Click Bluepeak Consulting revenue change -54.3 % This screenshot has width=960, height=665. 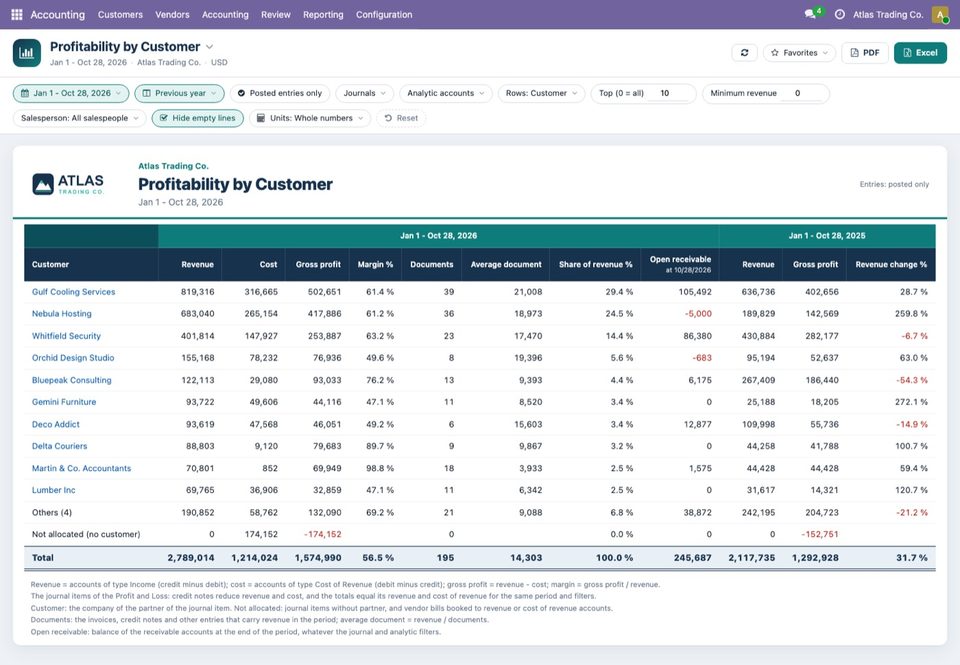(912, 380)
